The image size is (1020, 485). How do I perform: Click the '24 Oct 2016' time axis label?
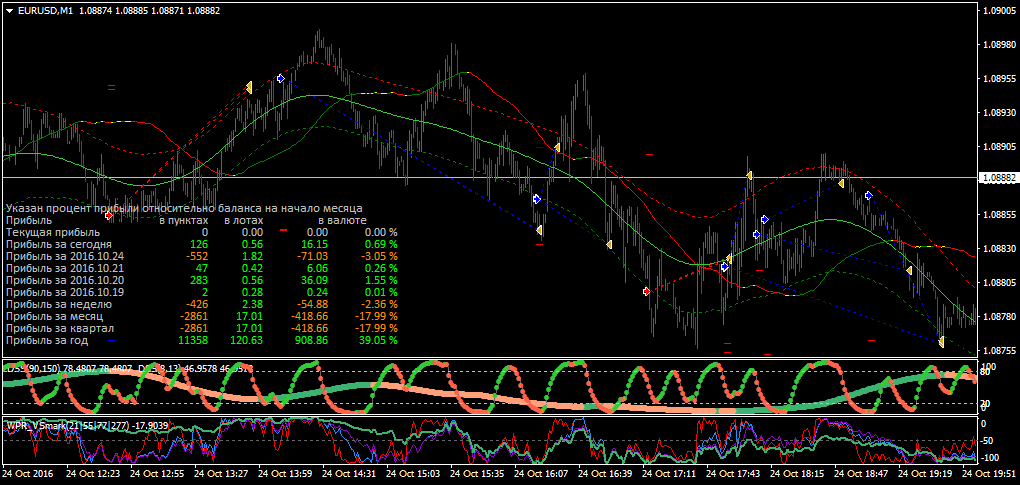tap(29, 474)
